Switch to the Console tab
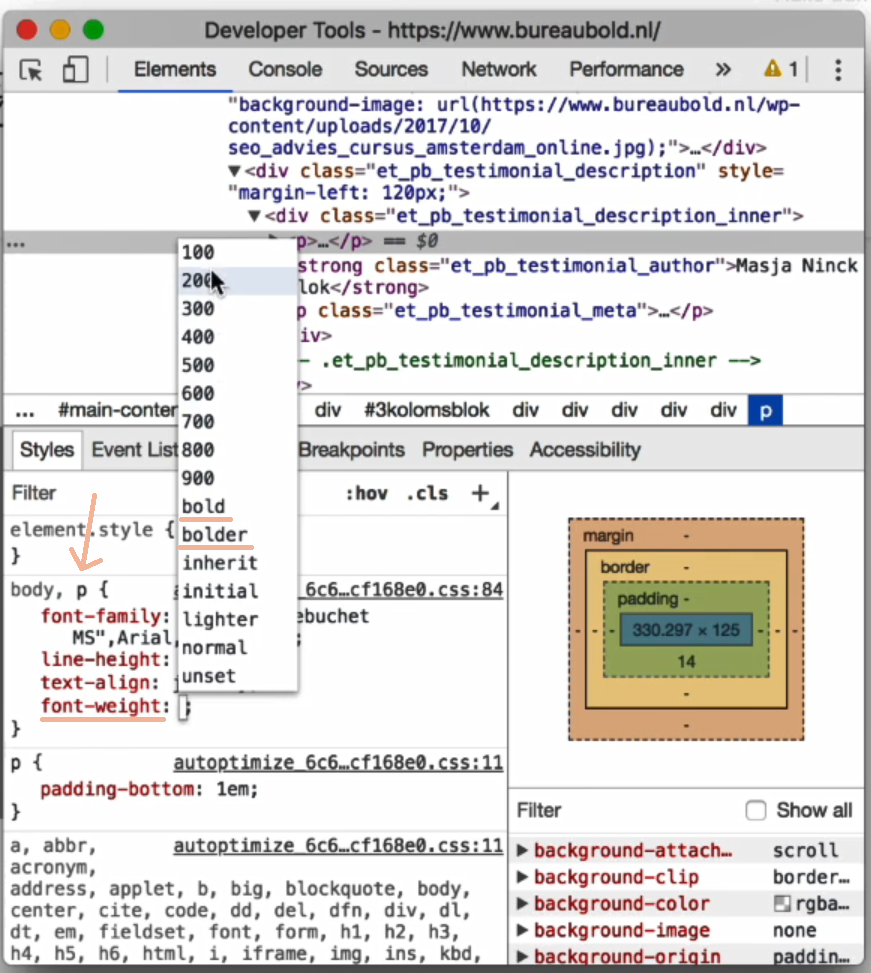The image size is (871, 973). (285, 70)
